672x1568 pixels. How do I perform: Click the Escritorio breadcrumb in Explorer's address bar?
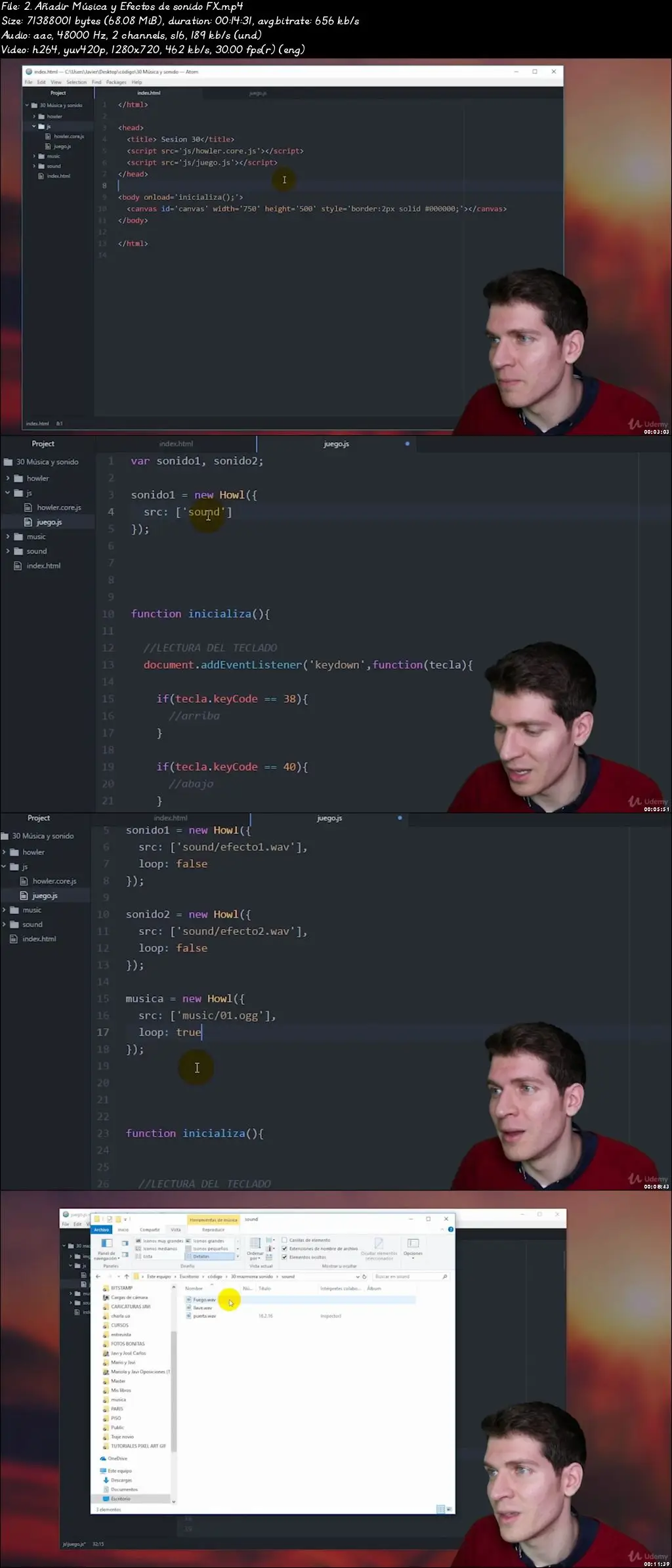tap(190, 1277)
